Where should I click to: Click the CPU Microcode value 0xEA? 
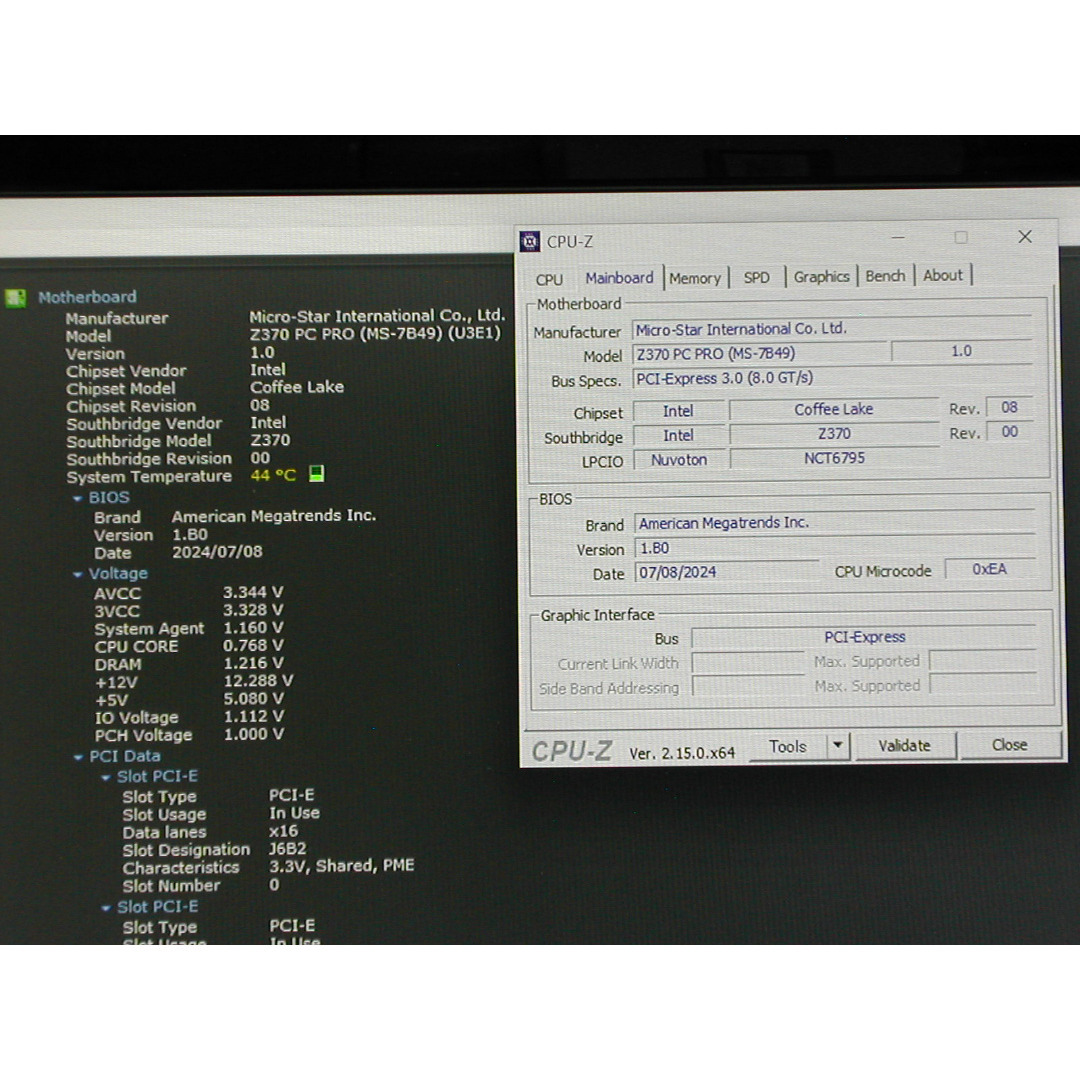click(989, 569)
